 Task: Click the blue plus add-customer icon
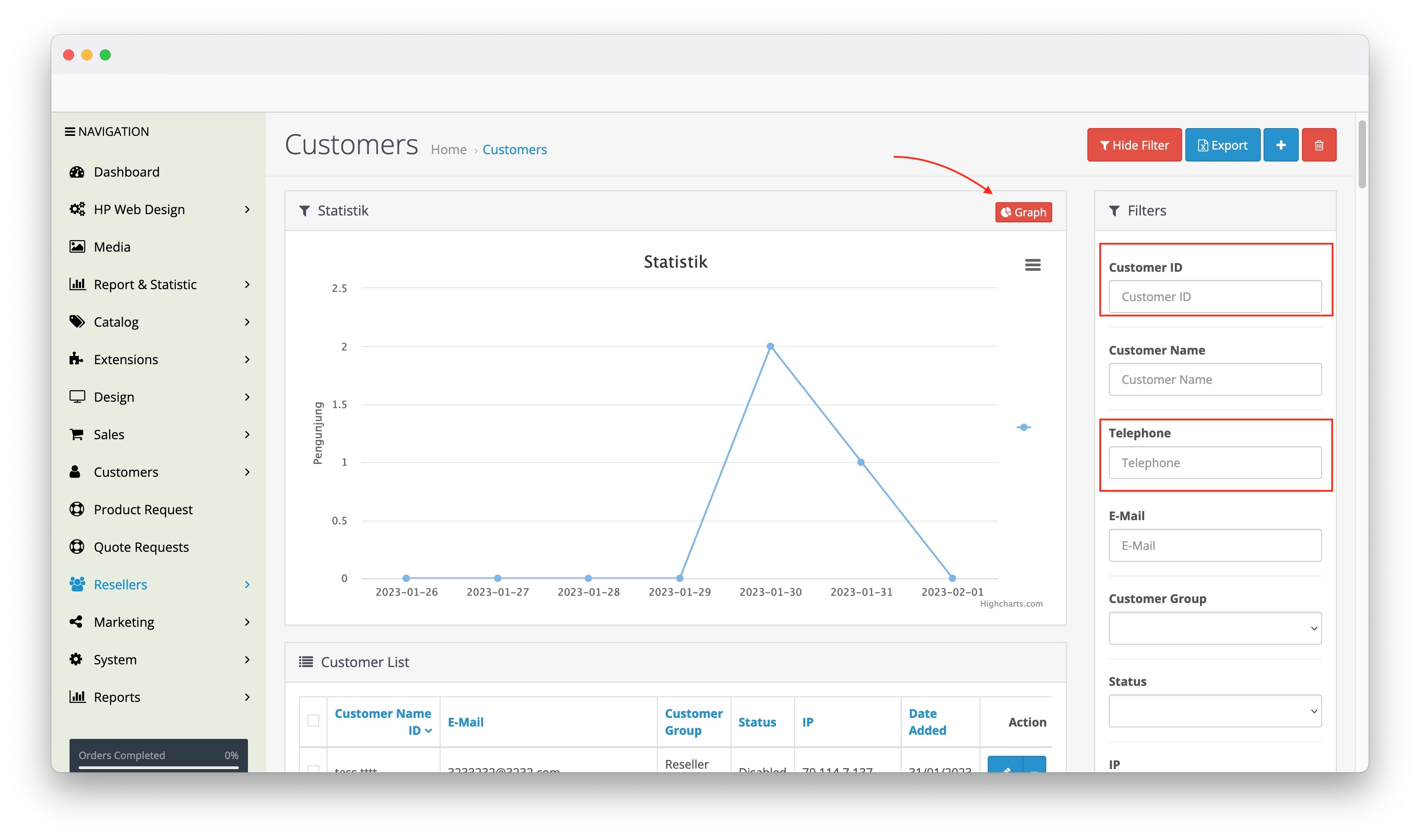(1281, 144)
